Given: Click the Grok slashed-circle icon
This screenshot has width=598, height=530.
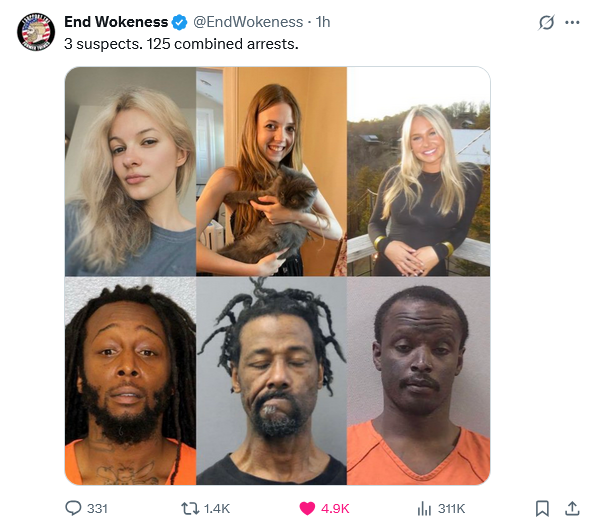Looking at the screenshot, I should 546,22.
